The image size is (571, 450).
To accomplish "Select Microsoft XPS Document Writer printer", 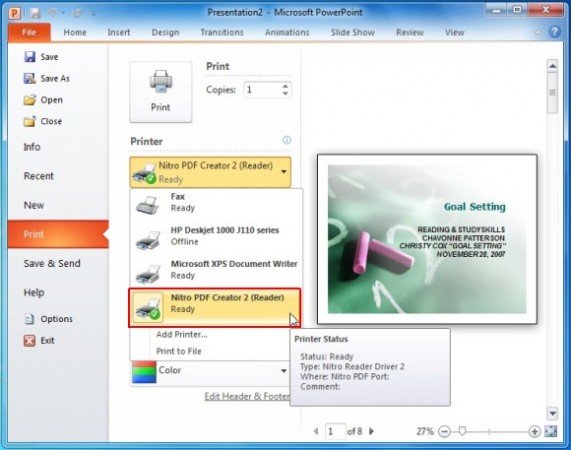I will click(216, 270).
